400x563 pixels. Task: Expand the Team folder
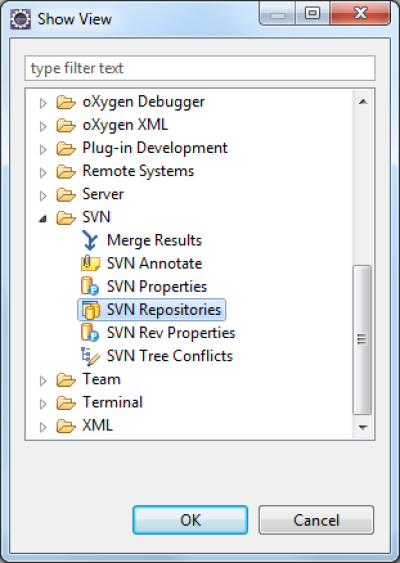[x=43, y=381]
